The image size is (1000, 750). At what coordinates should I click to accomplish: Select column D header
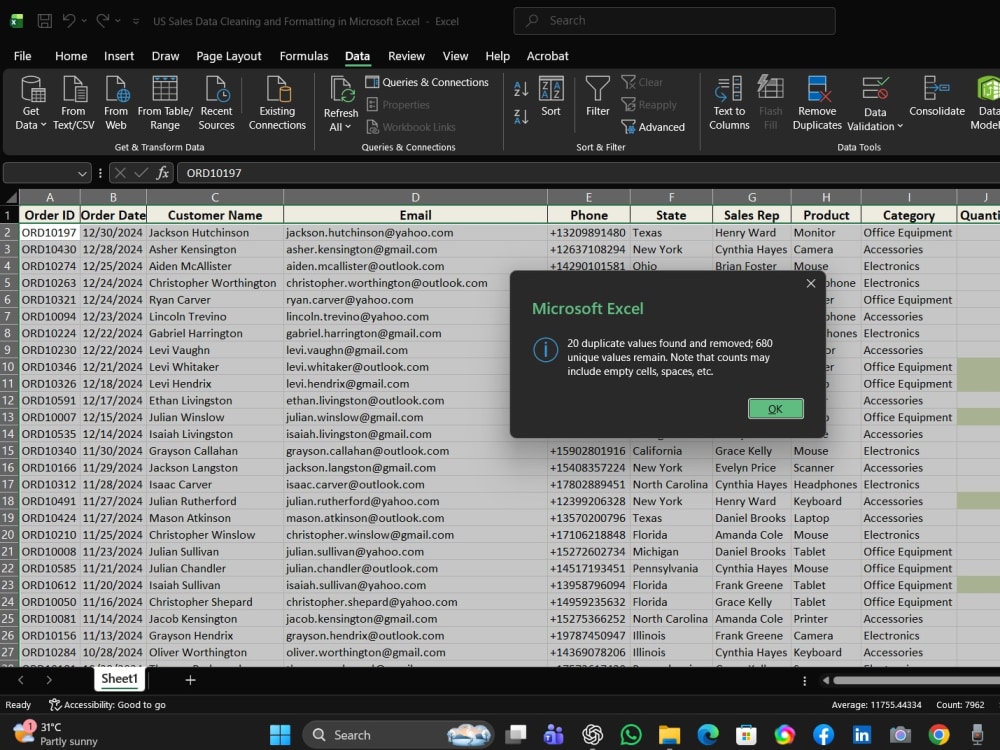point(415,197)
